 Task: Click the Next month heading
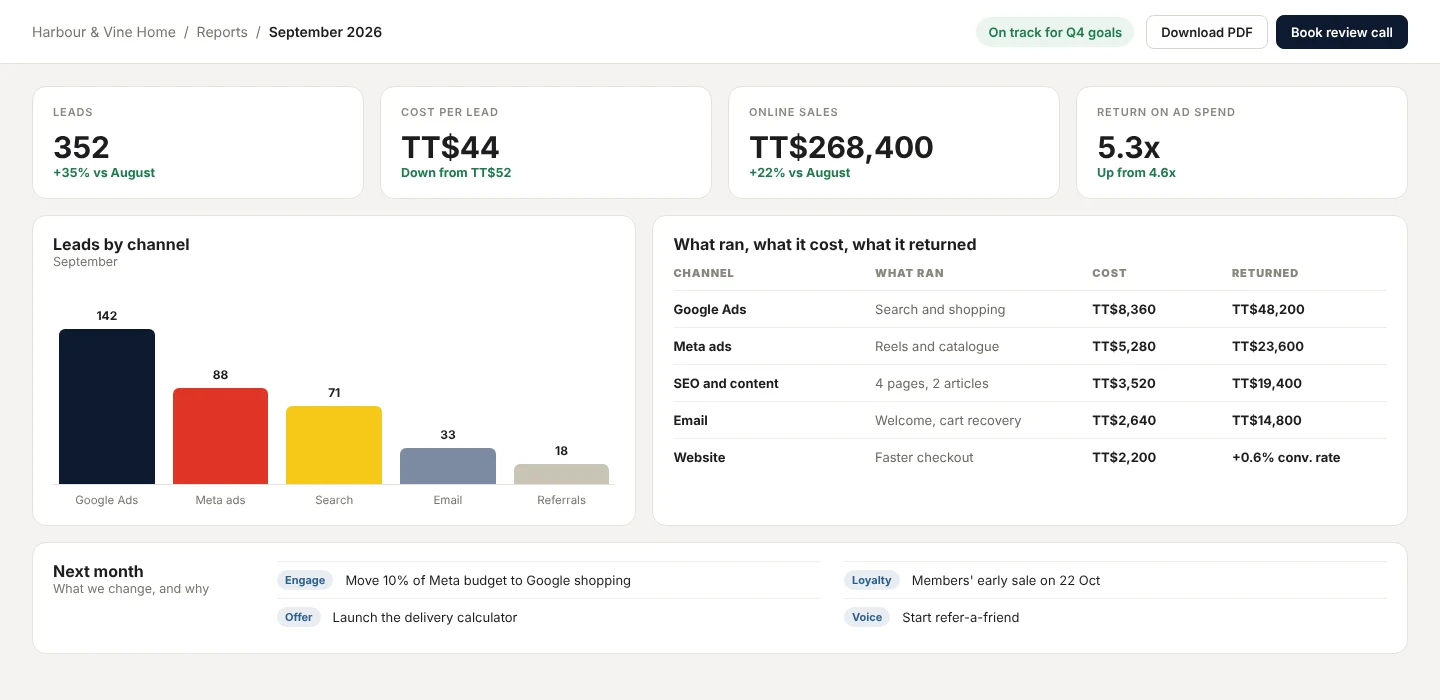98,571
